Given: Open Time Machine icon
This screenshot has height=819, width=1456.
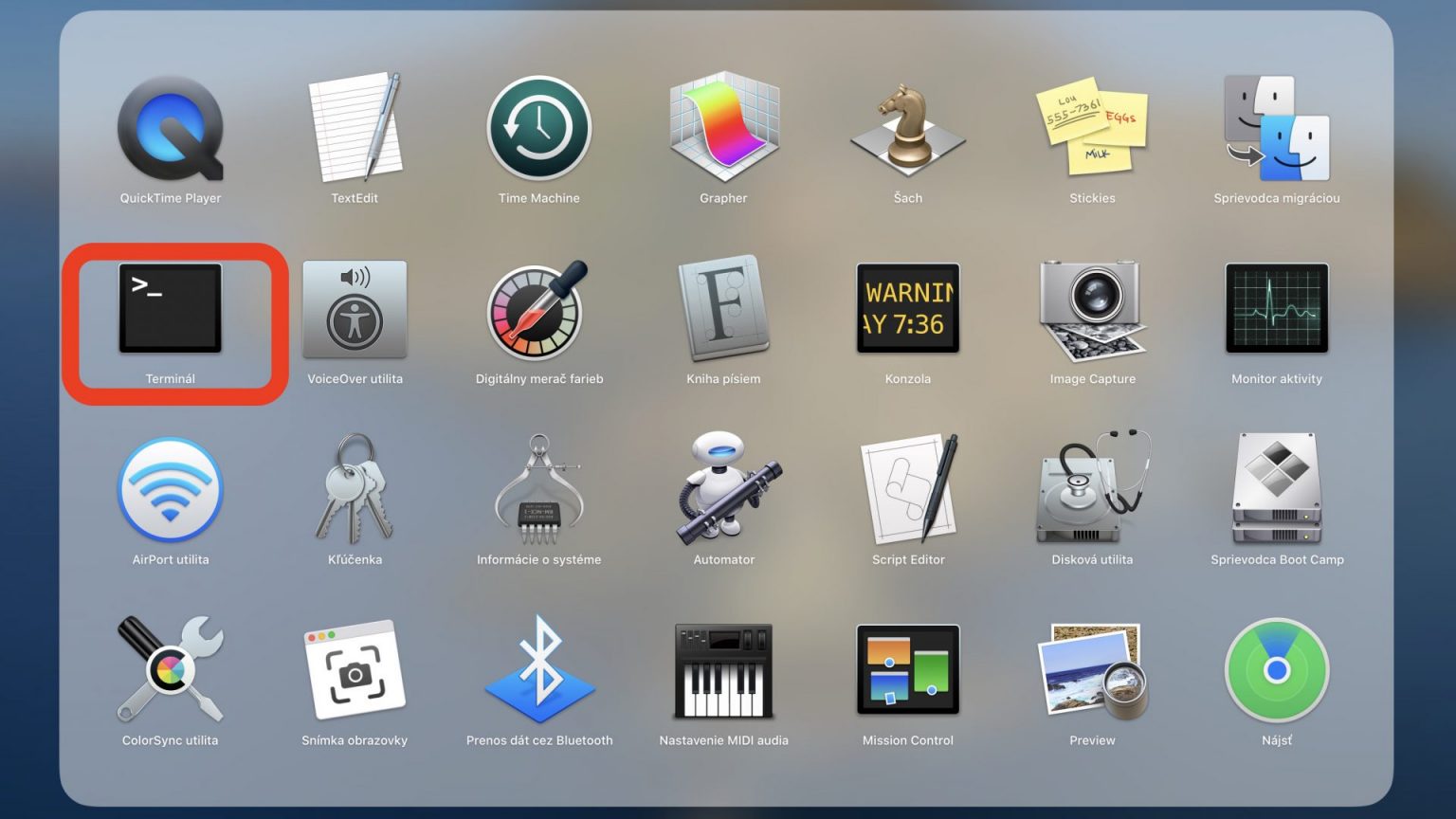Looking at the screenshot, I should [x=539, y=129].
